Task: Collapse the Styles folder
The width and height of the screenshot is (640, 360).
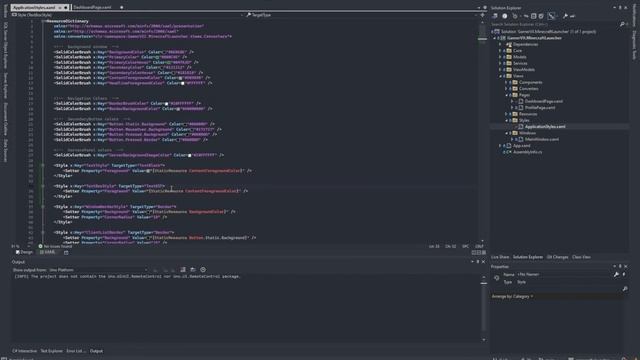Action: 506,120
